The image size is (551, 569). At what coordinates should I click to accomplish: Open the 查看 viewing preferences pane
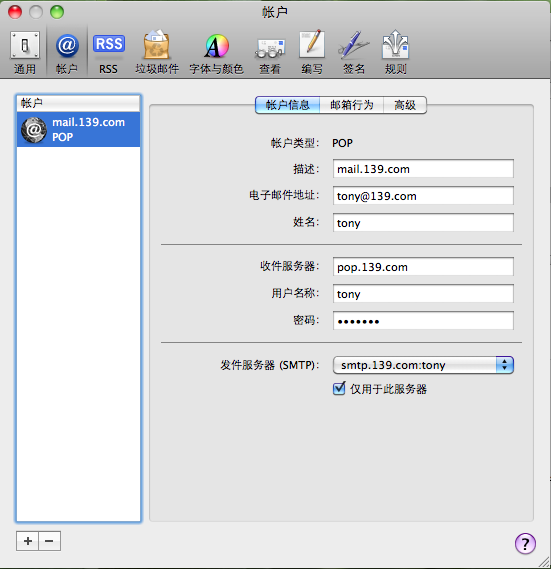270,52
